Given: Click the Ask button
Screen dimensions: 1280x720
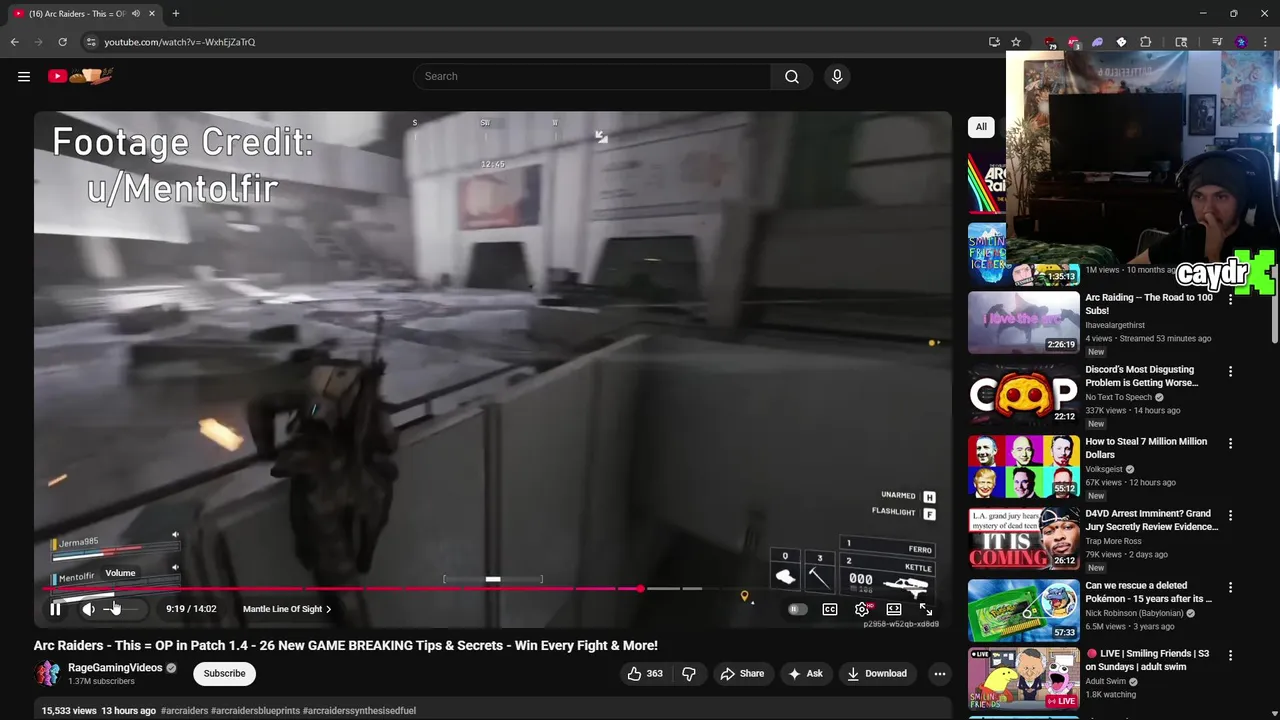Looking at the screenshot, I should [805, 673].
